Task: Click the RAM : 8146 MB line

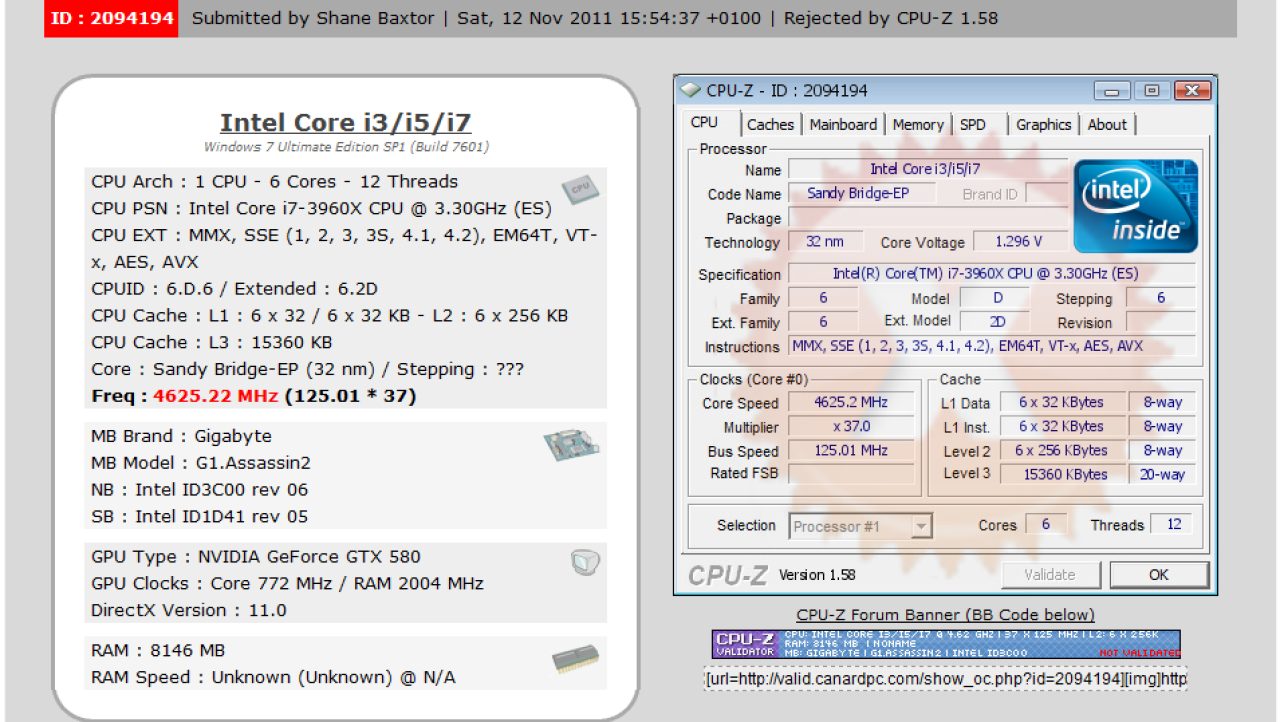Action: click(x=158, y=651)
